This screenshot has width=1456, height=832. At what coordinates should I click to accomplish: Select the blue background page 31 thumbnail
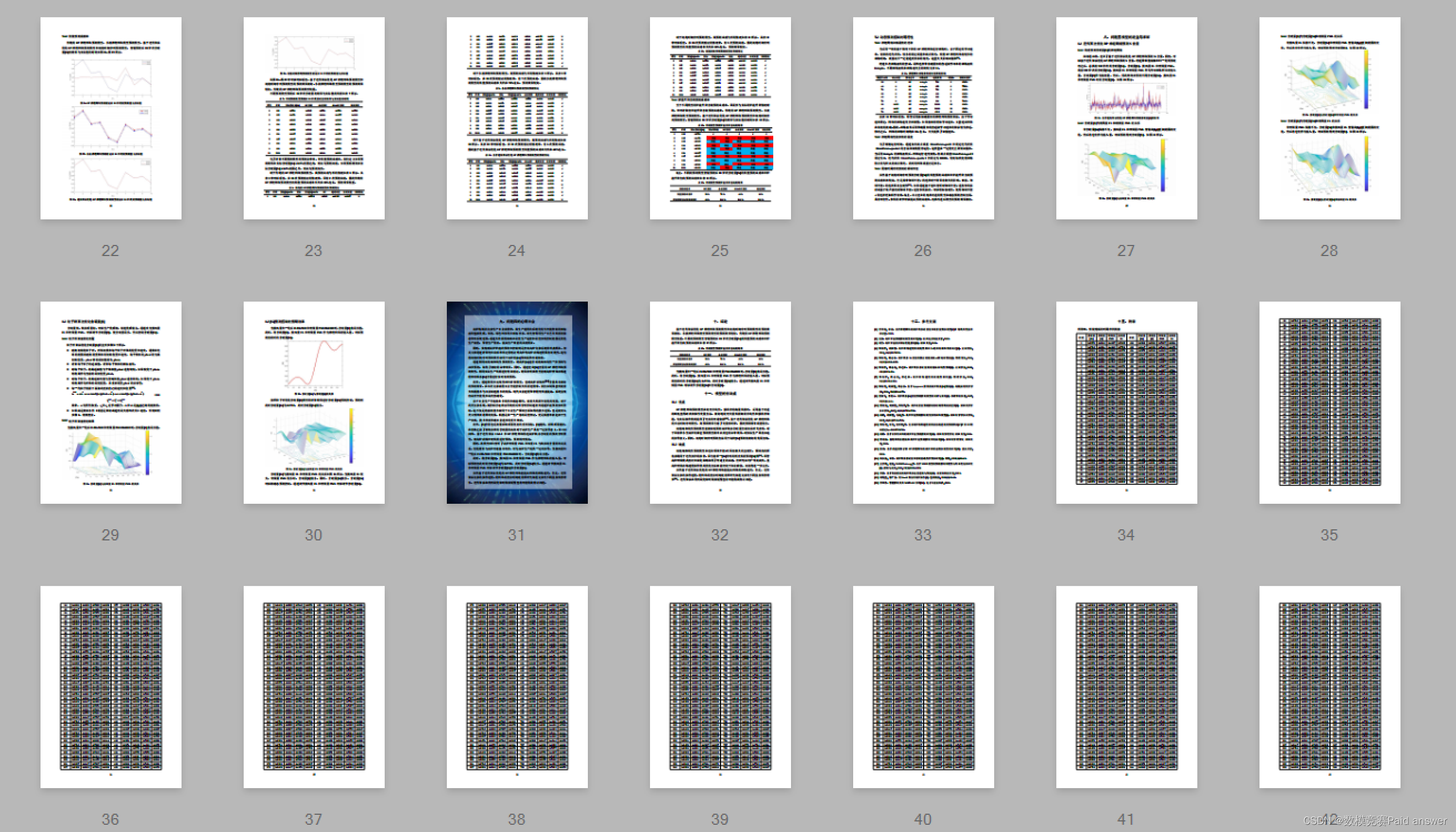coord(517,403)
